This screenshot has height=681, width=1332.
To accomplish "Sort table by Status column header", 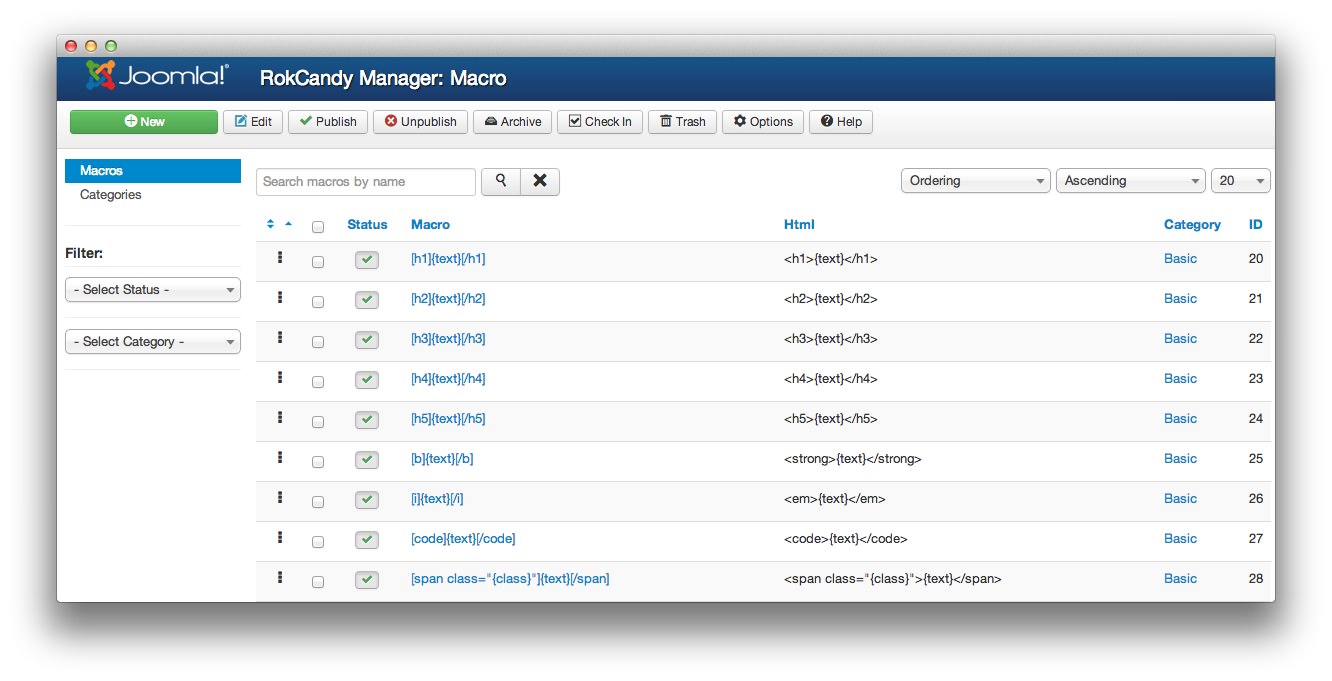I will pyautogui.click(x=367, y=225).
